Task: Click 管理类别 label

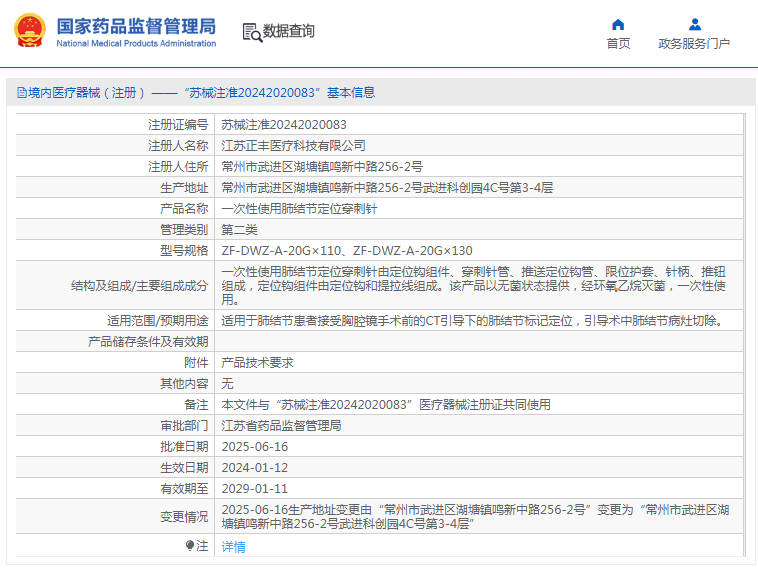Action: (184, 230)
